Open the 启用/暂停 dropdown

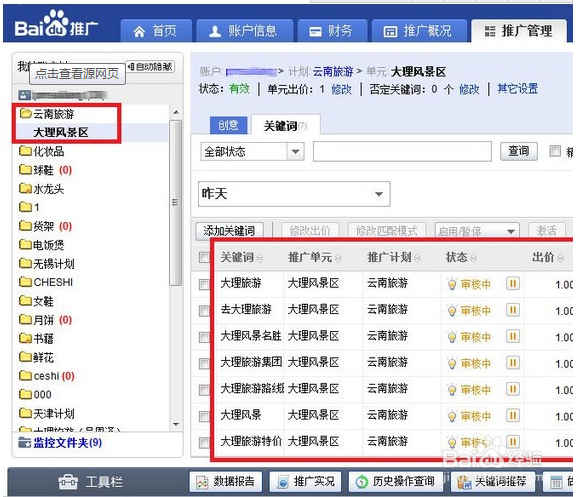[477, 231]
